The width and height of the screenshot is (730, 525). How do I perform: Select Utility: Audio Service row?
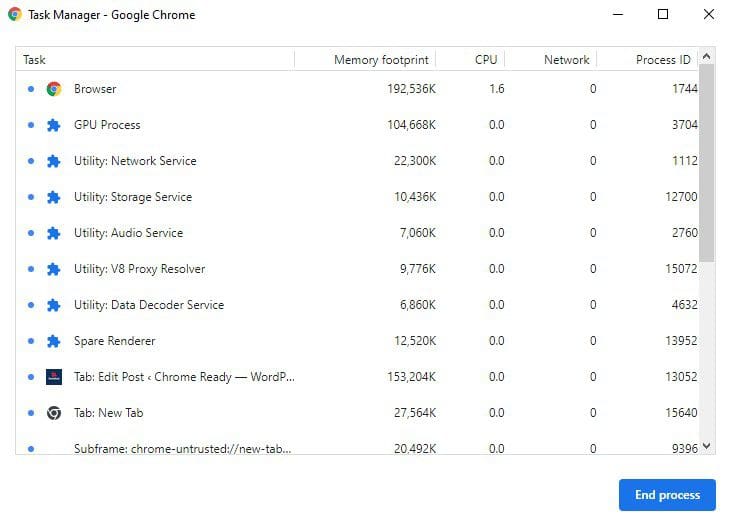pos(357,233)
